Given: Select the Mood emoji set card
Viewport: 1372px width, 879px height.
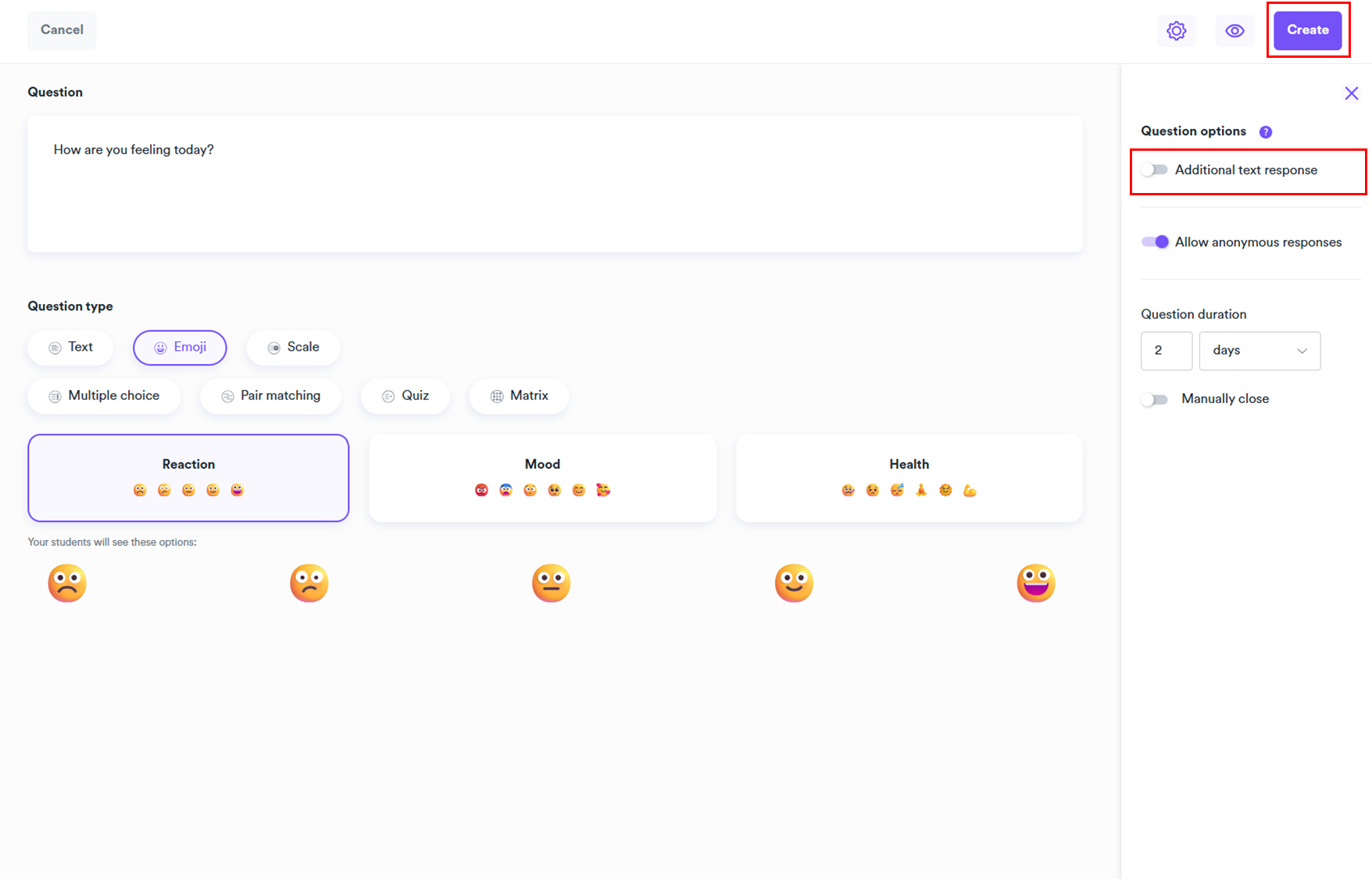Looking at the screenshot, I should click(x=542, y=477).
